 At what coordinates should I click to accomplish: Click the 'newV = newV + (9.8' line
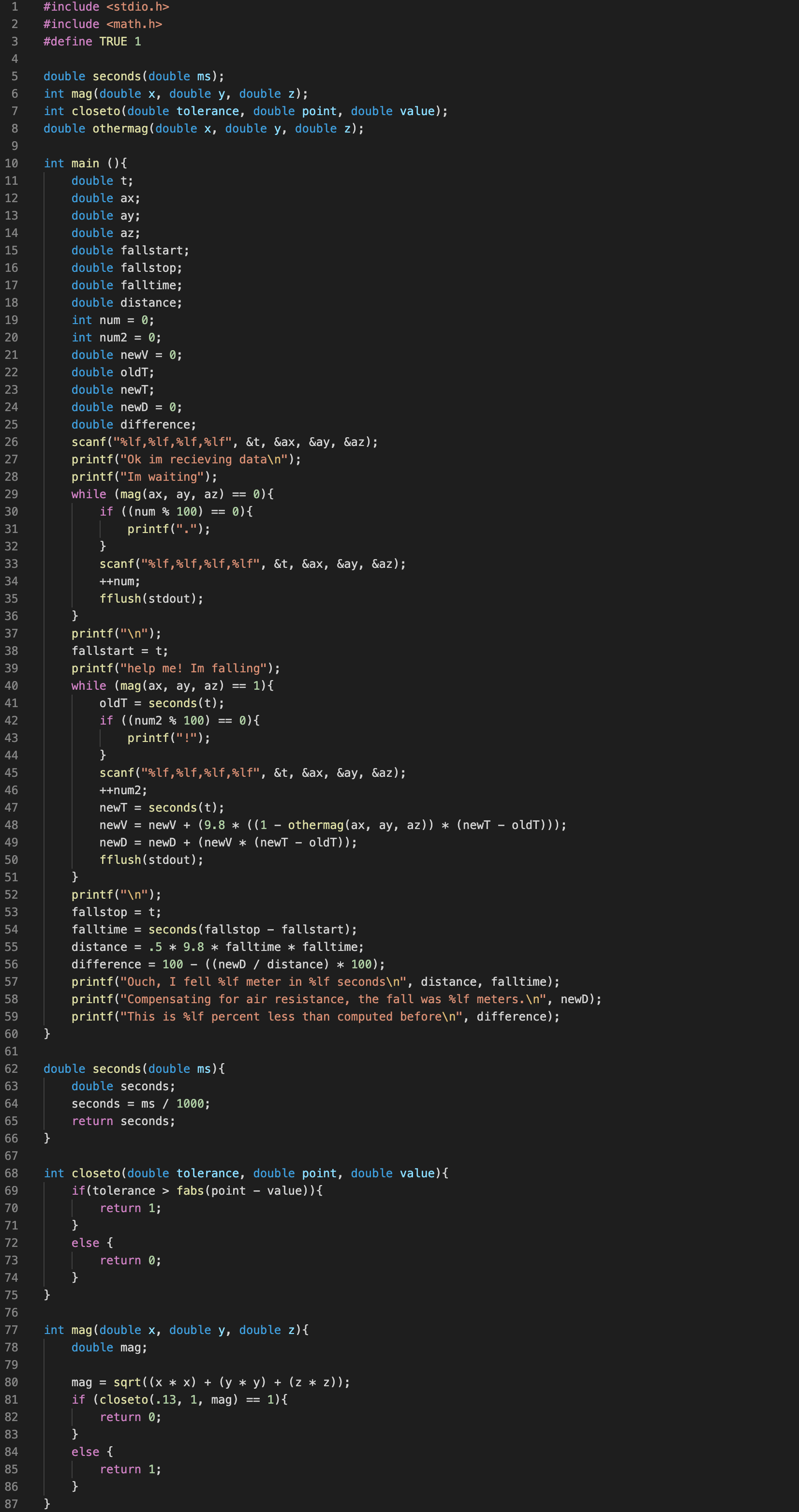click(333, 825)
